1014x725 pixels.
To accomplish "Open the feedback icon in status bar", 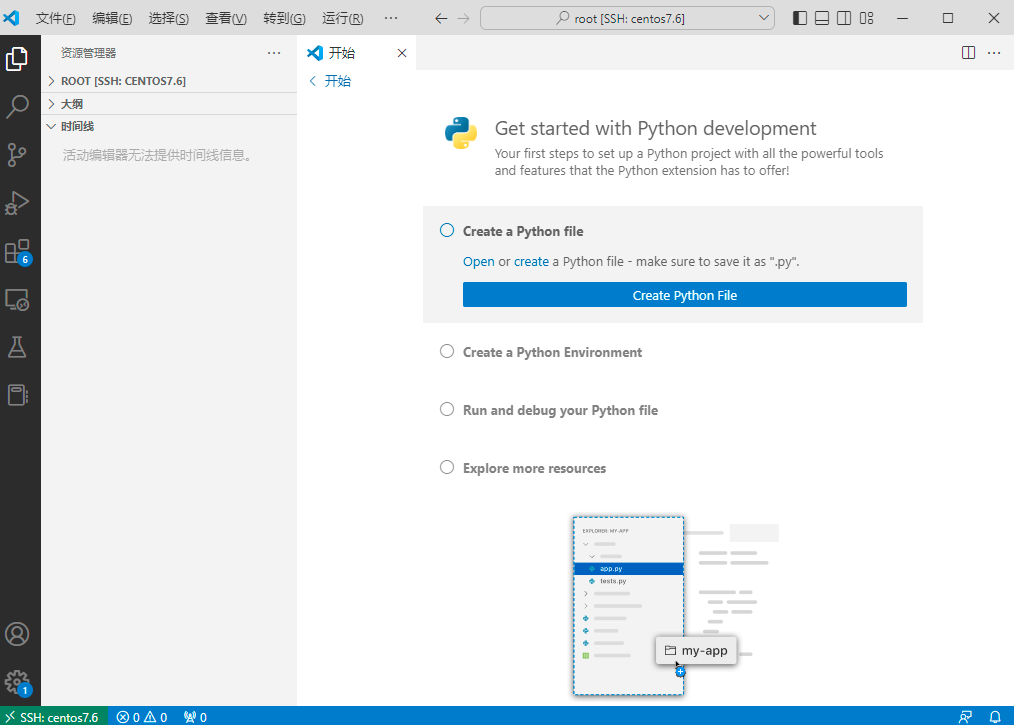I will (965, 717).
